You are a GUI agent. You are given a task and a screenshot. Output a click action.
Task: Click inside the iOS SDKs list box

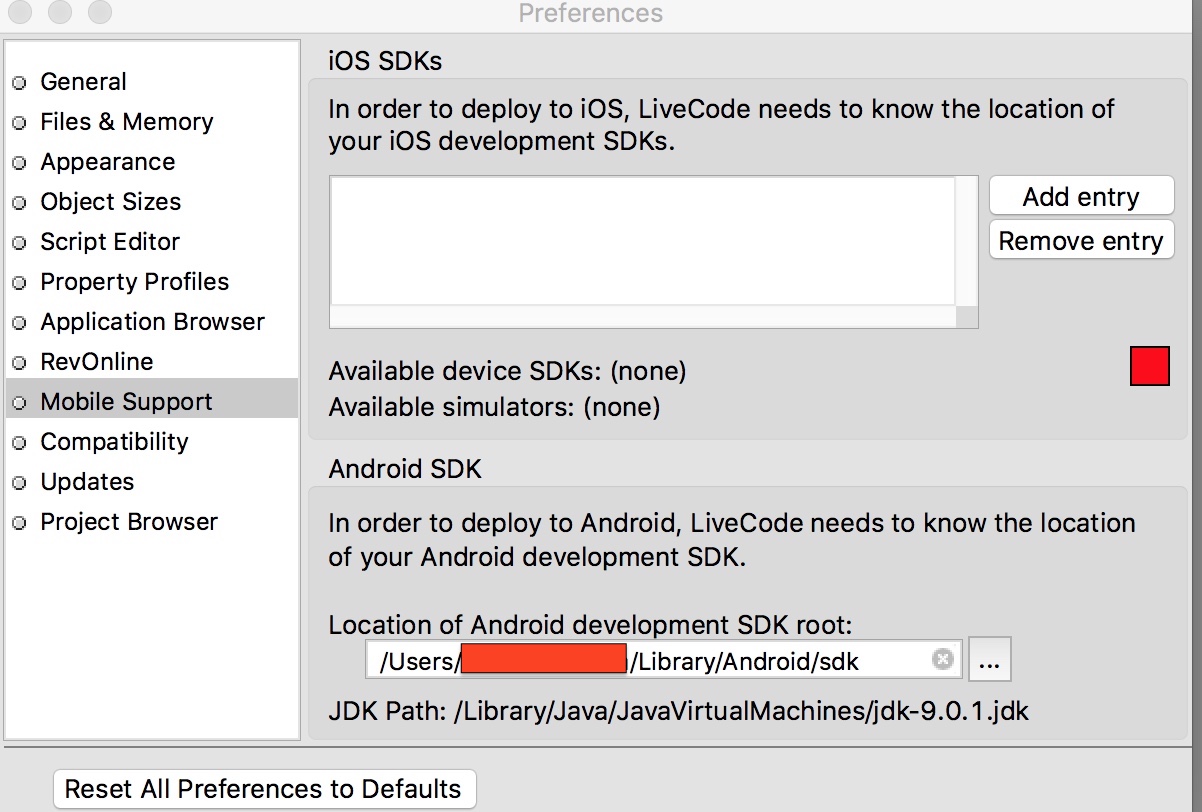click(642, 242)
